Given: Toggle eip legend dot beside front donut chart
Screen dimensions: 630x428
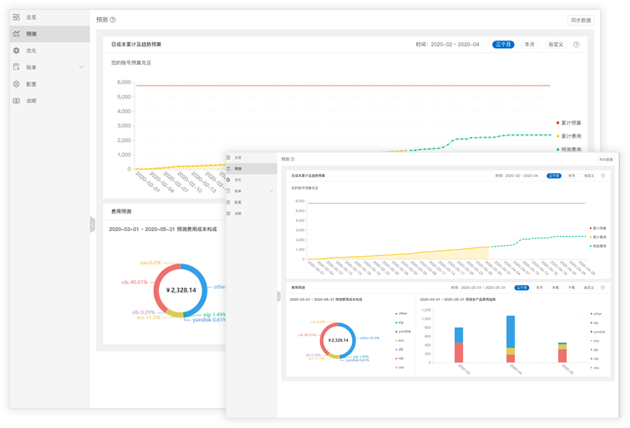Looking at the screenshot, I should click(x=396, y=322).
